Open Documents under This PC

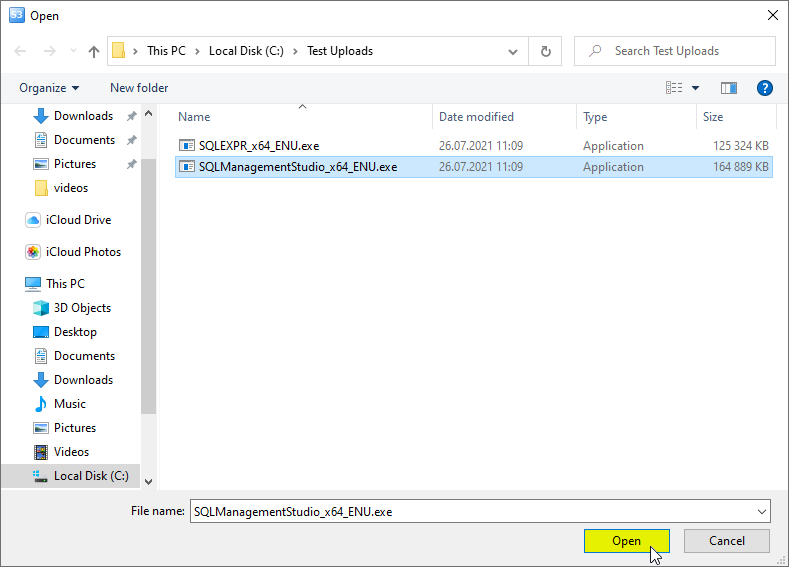point(74,356)
